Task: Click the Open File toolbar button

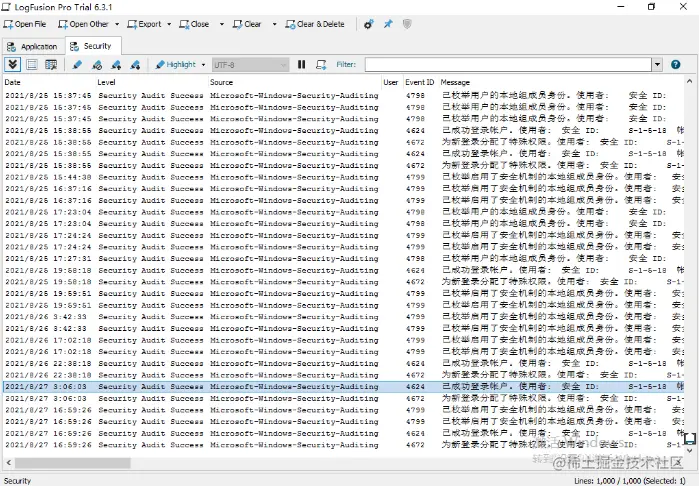Action: pos(25,24)
